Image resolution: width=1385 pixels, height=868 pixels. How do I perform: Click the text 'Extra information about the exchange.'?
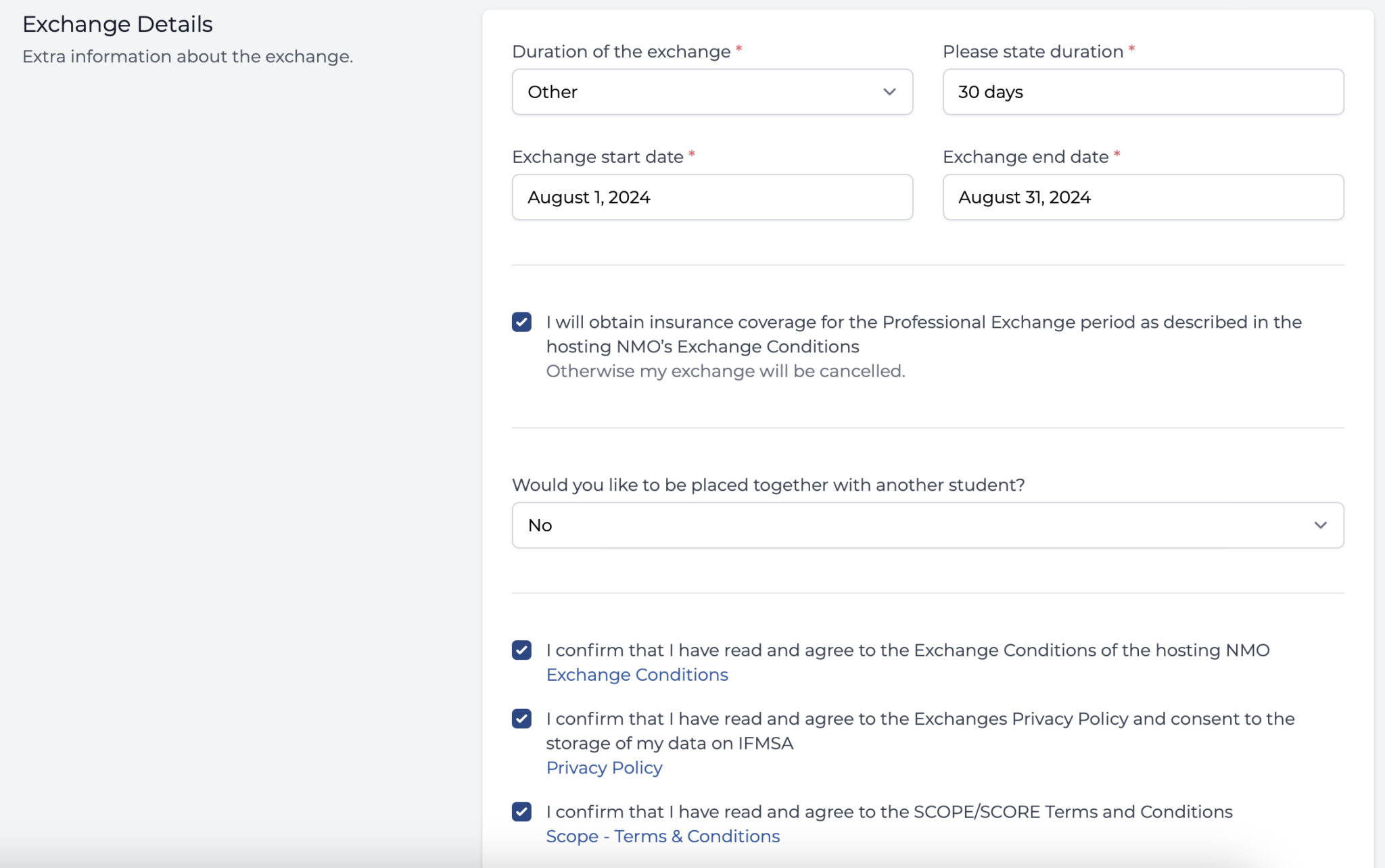(x=188, y=57)
